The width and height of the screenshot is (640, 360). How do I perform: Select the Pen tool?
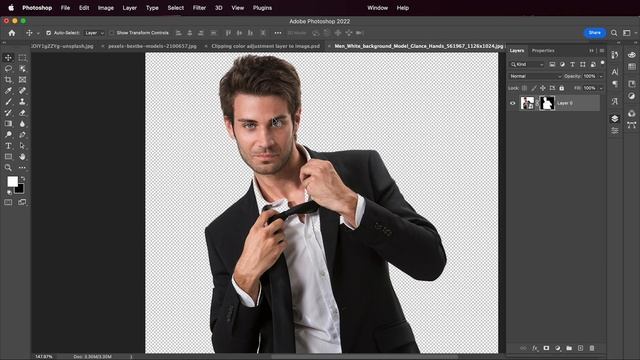pos(22,135)
